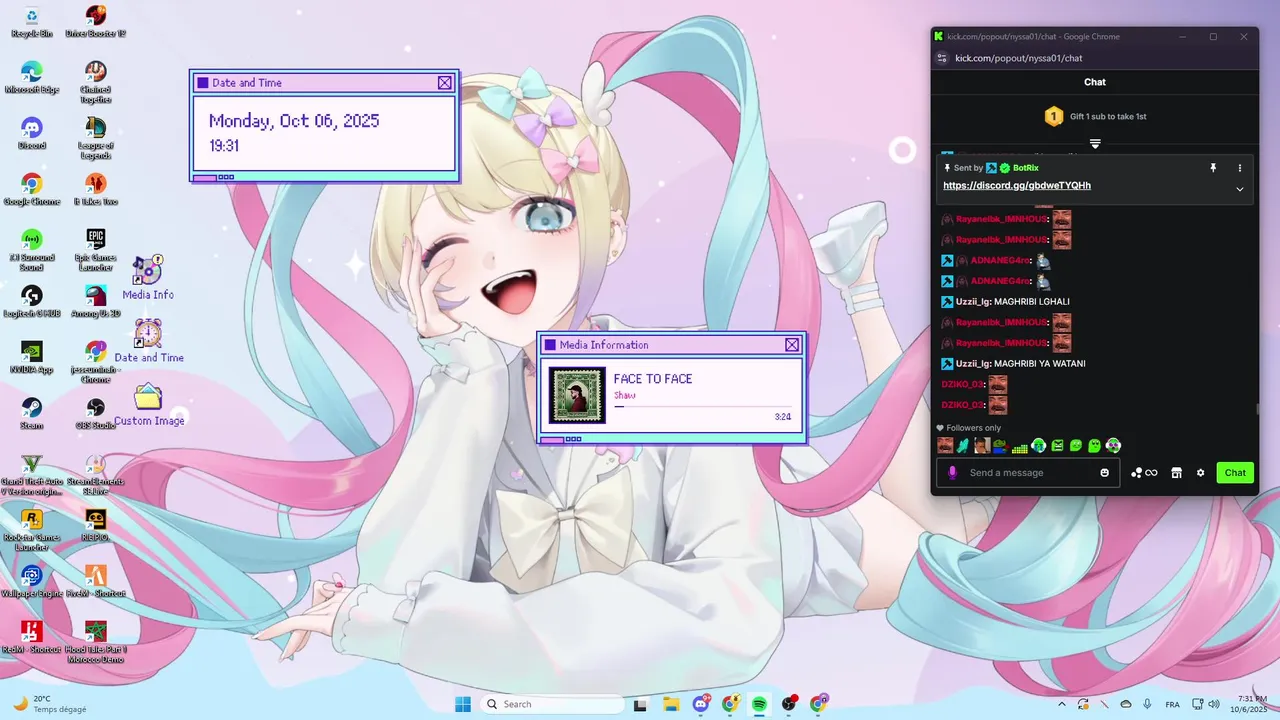Click the FRA language indicator in the taskbar
This screenshot has width=1280, height=720.
coord(1172,704)
